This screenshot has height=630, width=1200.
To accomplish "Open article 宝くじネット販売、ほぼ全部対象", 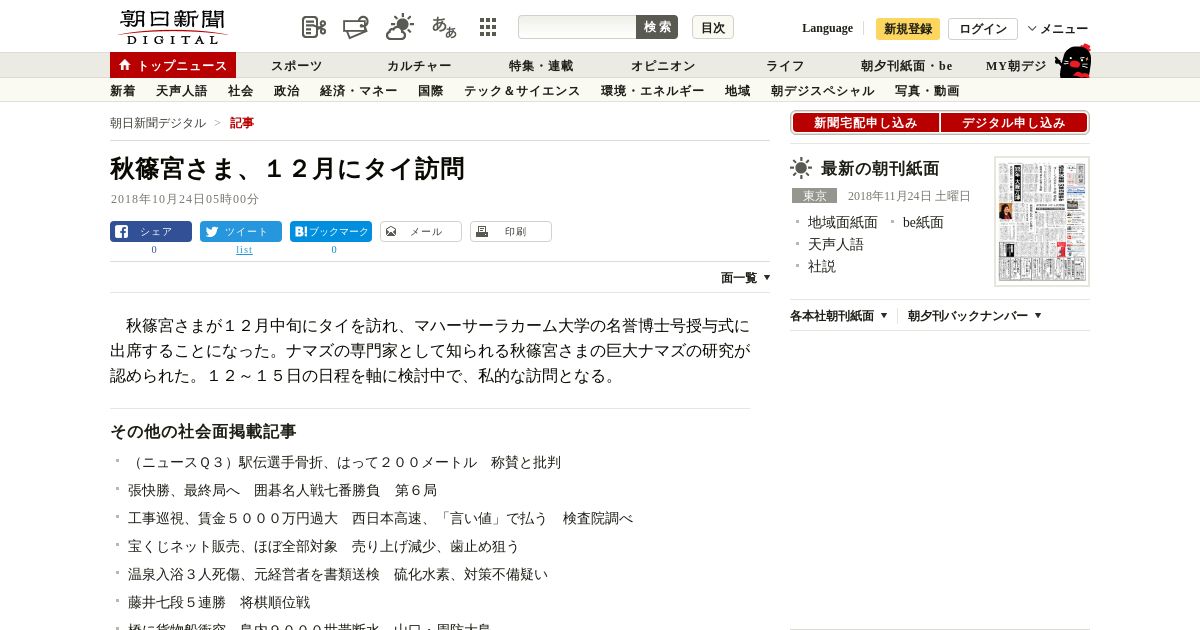I will [x=324, y=546].
